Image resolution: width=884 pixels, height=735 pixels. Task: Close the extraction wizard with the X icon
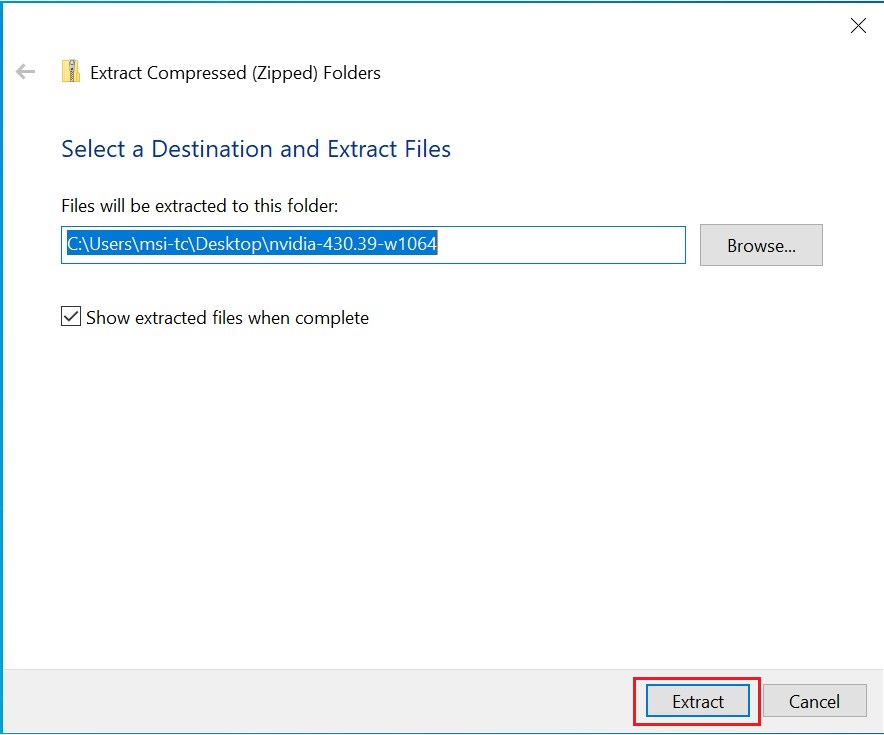point(858,25)
